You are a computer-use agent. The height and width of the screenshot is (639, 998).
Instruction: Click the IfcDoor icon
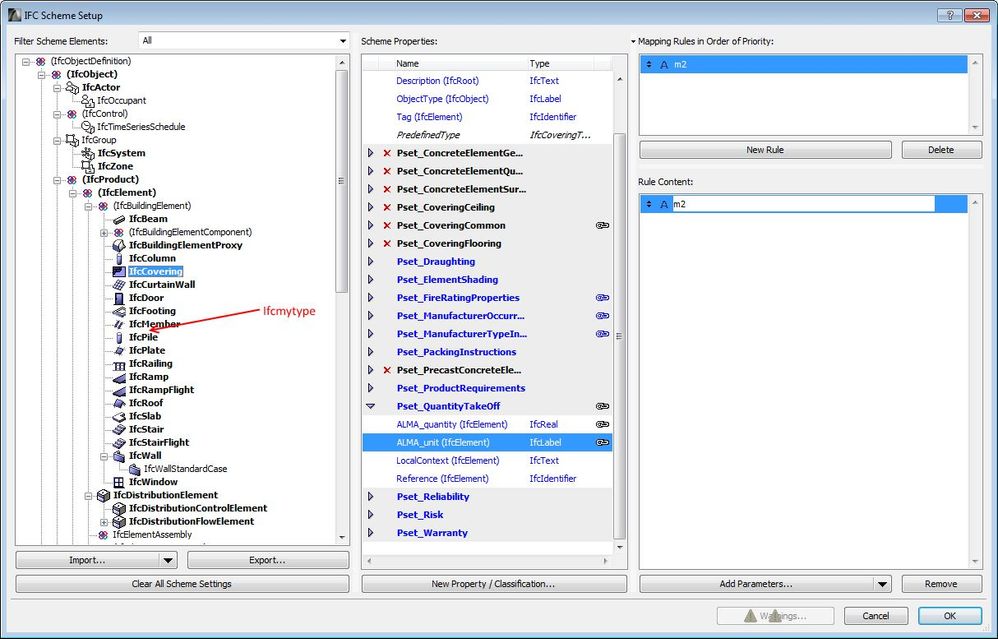pos(119,298)
